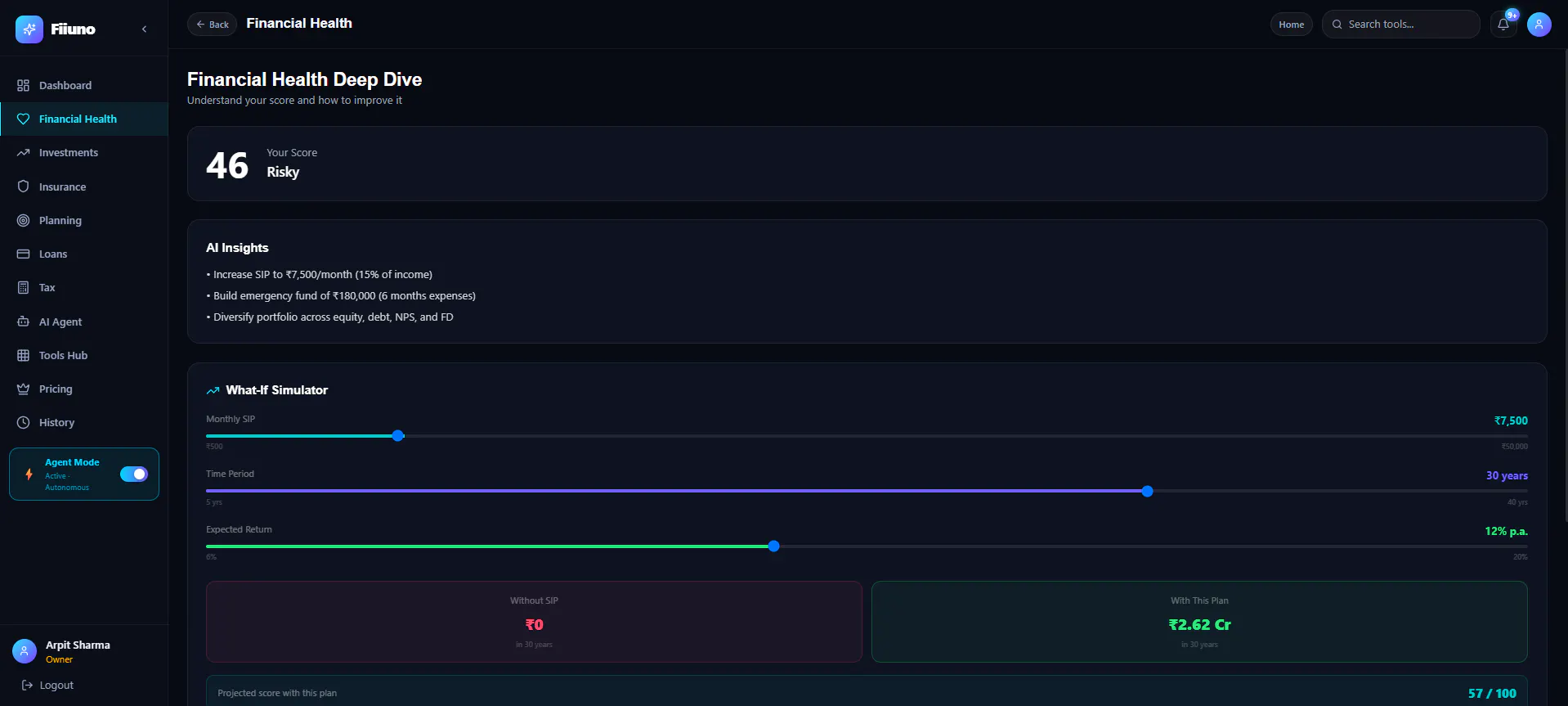Go back with the Back button
This screenshot has height=706, width=1568.
(212, 25)
